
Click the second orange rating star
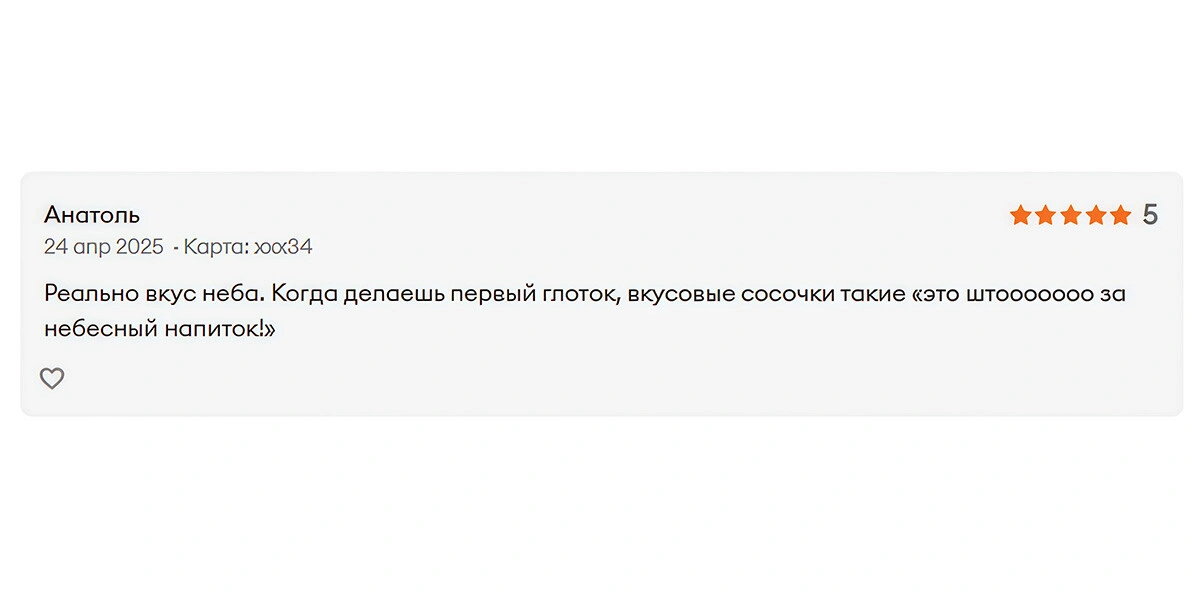pos(1045,215)
